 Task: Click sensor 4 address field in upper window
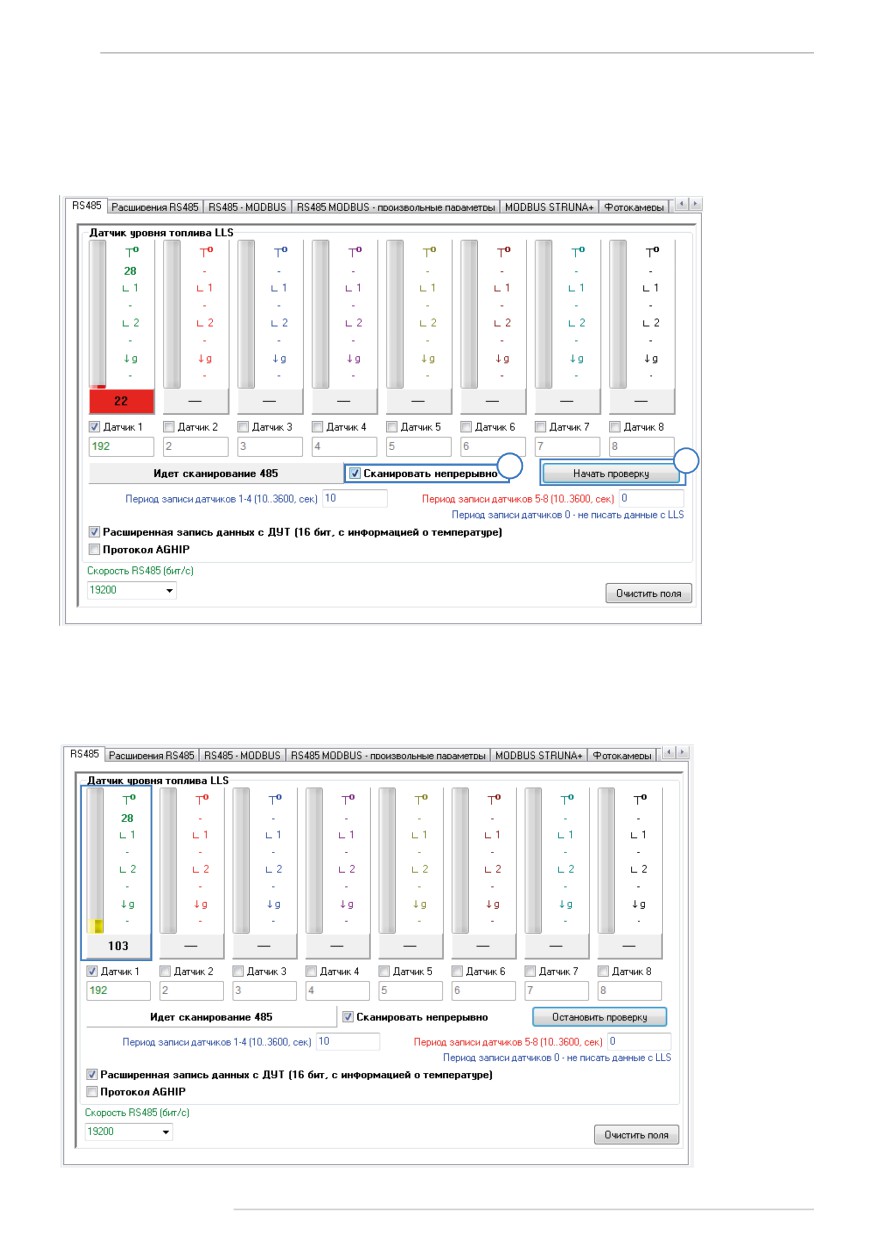coord(344,447)
